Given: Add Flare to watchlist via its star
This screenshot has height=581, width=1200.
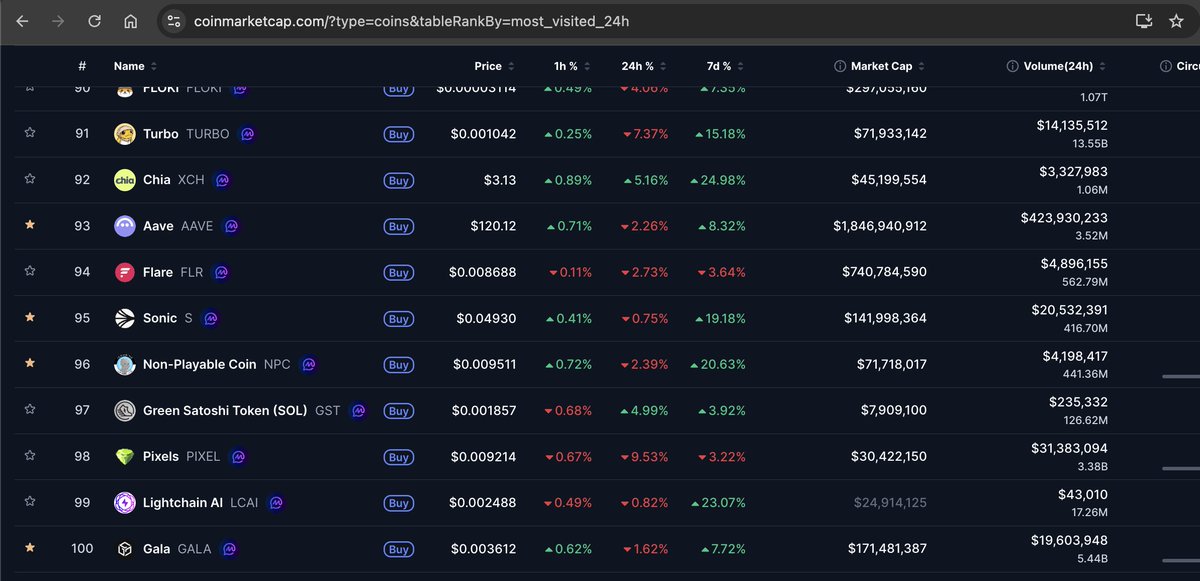Looking at the screenshot, I should (29, 272).
